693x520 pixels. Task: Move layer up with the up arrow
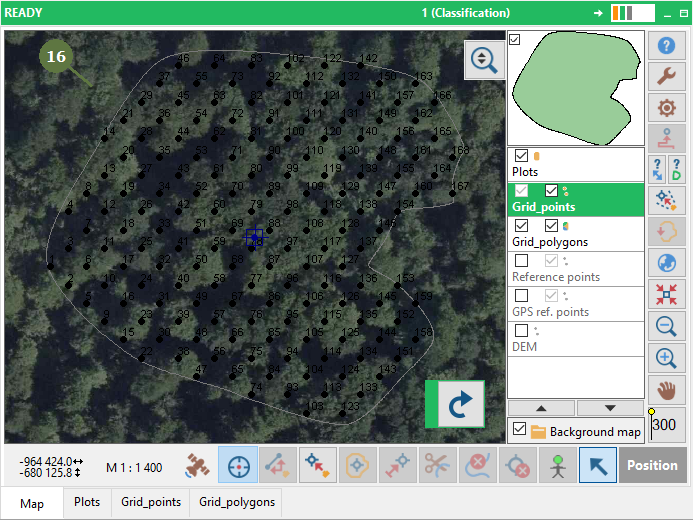pos(541,408)
